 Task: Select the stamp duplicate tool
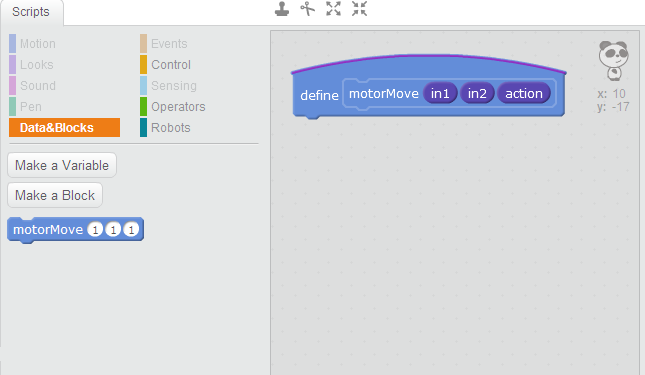pyautogui.click(x=282, y=9)
